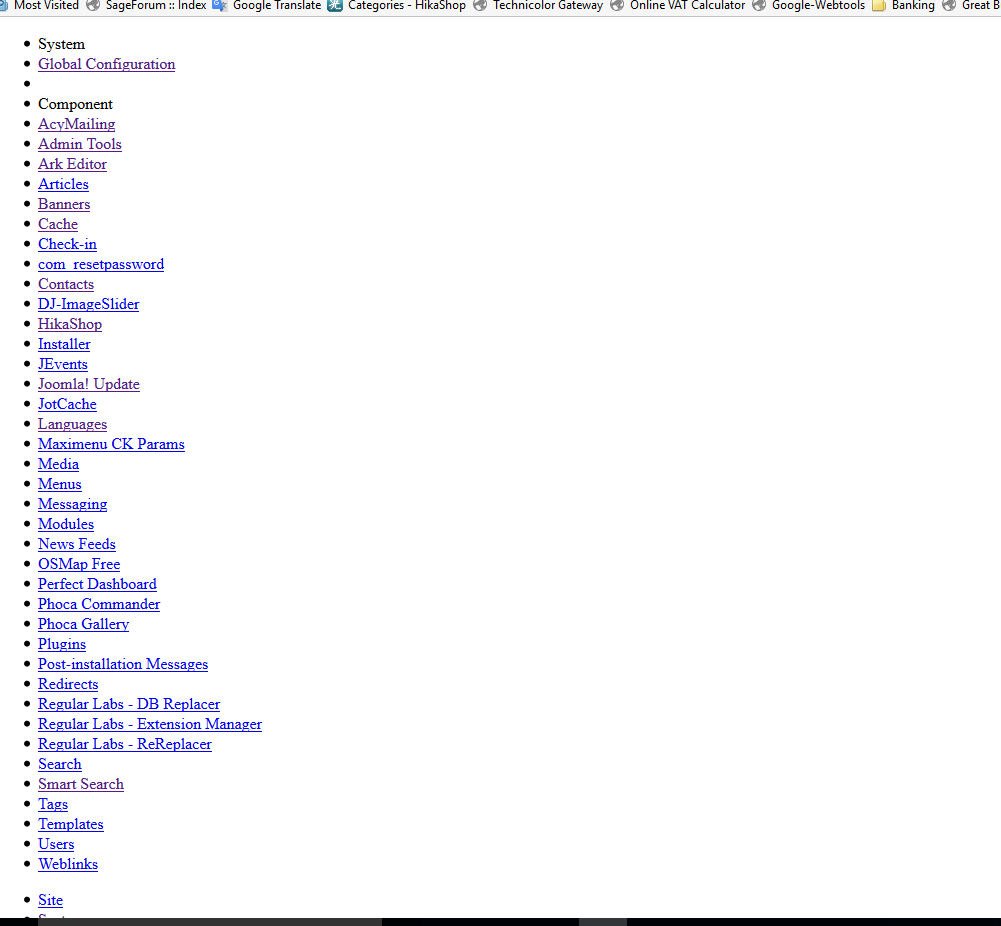Go to Messaging
Viewport: 1001px width, 926px height.
point(72,504)
